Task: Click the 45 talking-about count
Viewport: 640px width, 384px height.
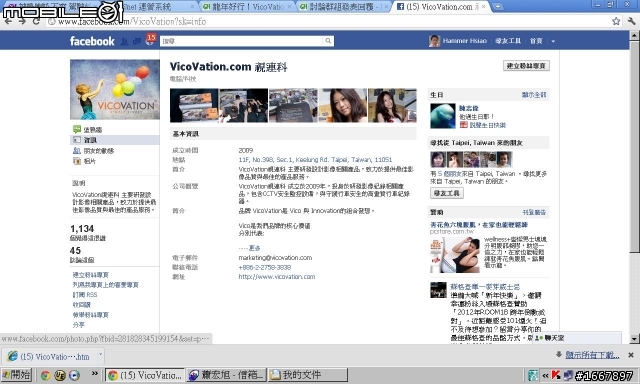Action: click(x=76, y=251)
